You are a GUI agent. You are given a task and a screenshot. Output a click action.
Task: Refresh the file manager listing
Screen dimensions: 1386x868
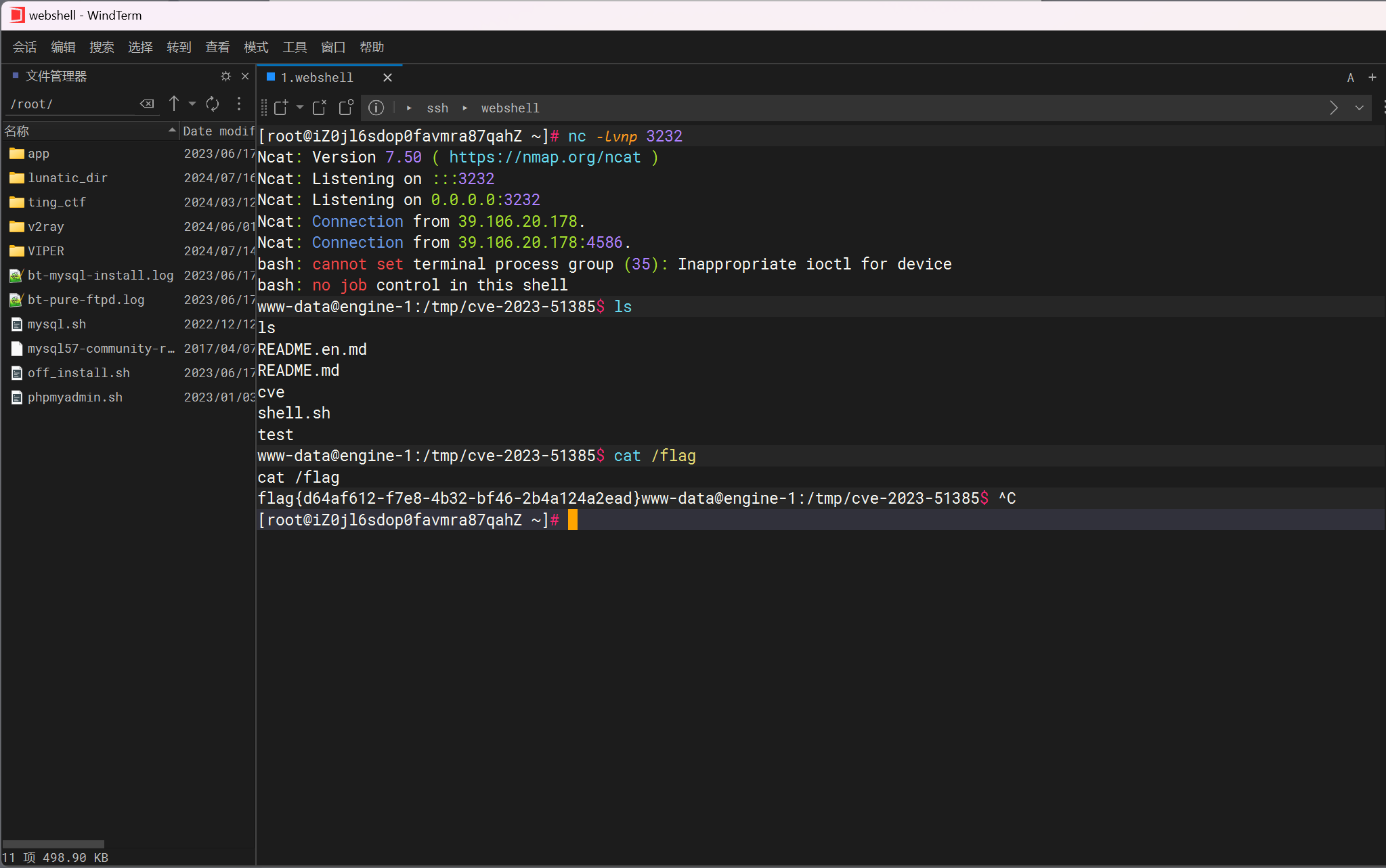click(213, 104)
